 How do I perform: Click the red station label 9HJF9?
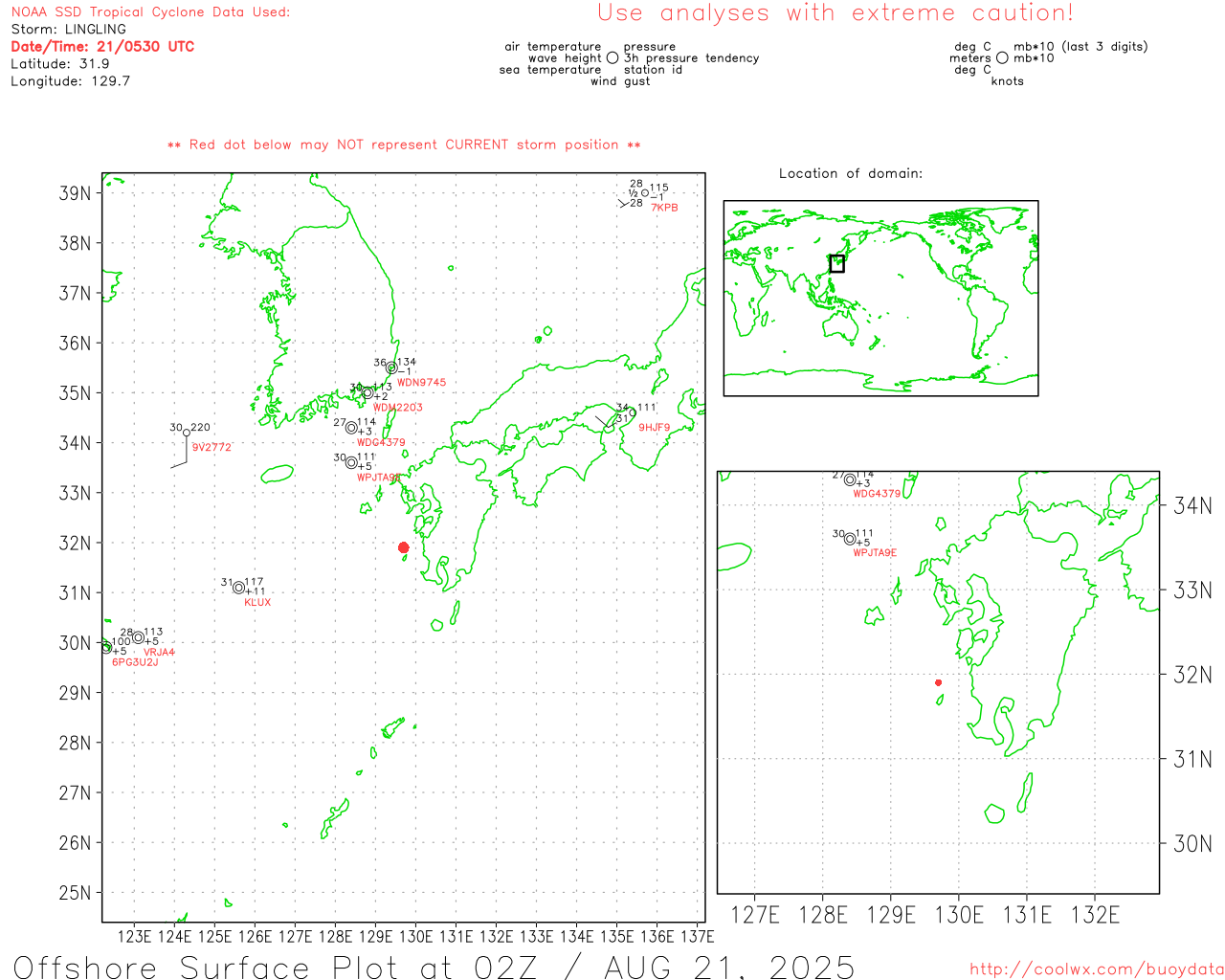(655, 428)
